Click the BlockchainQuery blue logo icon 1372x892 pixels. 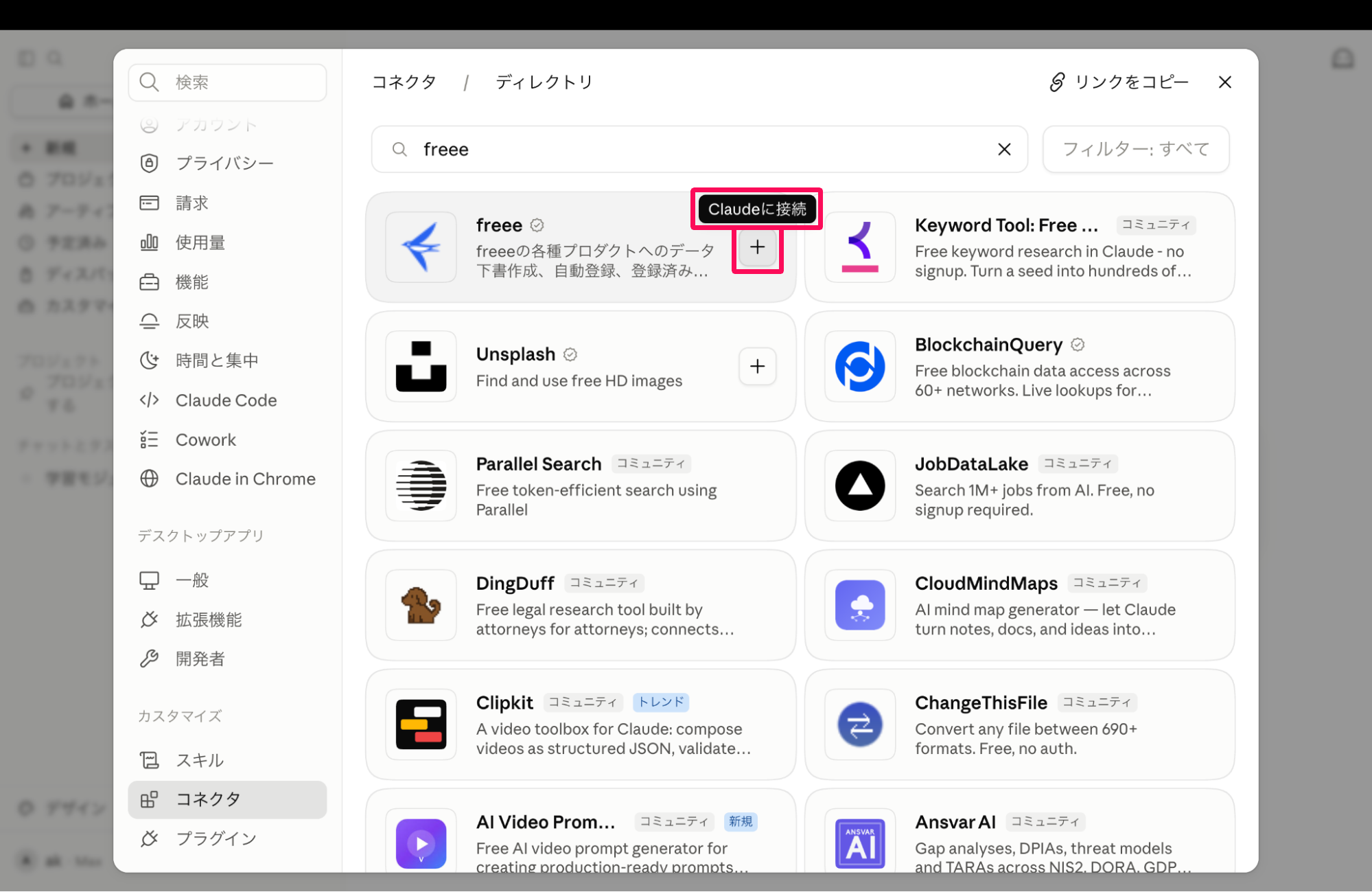(860, 367)
